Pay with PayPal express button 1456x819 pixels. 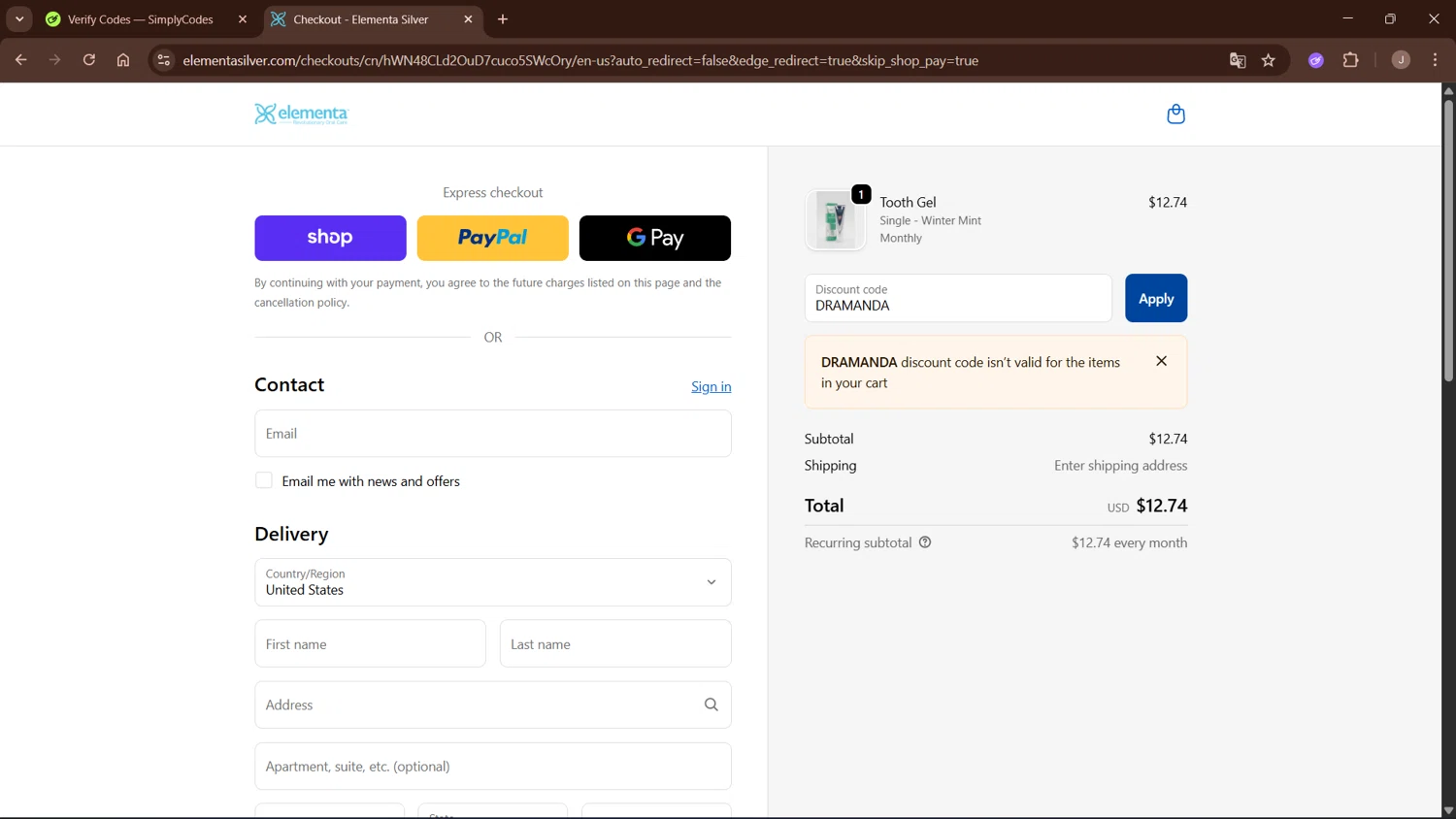(492, 238)
